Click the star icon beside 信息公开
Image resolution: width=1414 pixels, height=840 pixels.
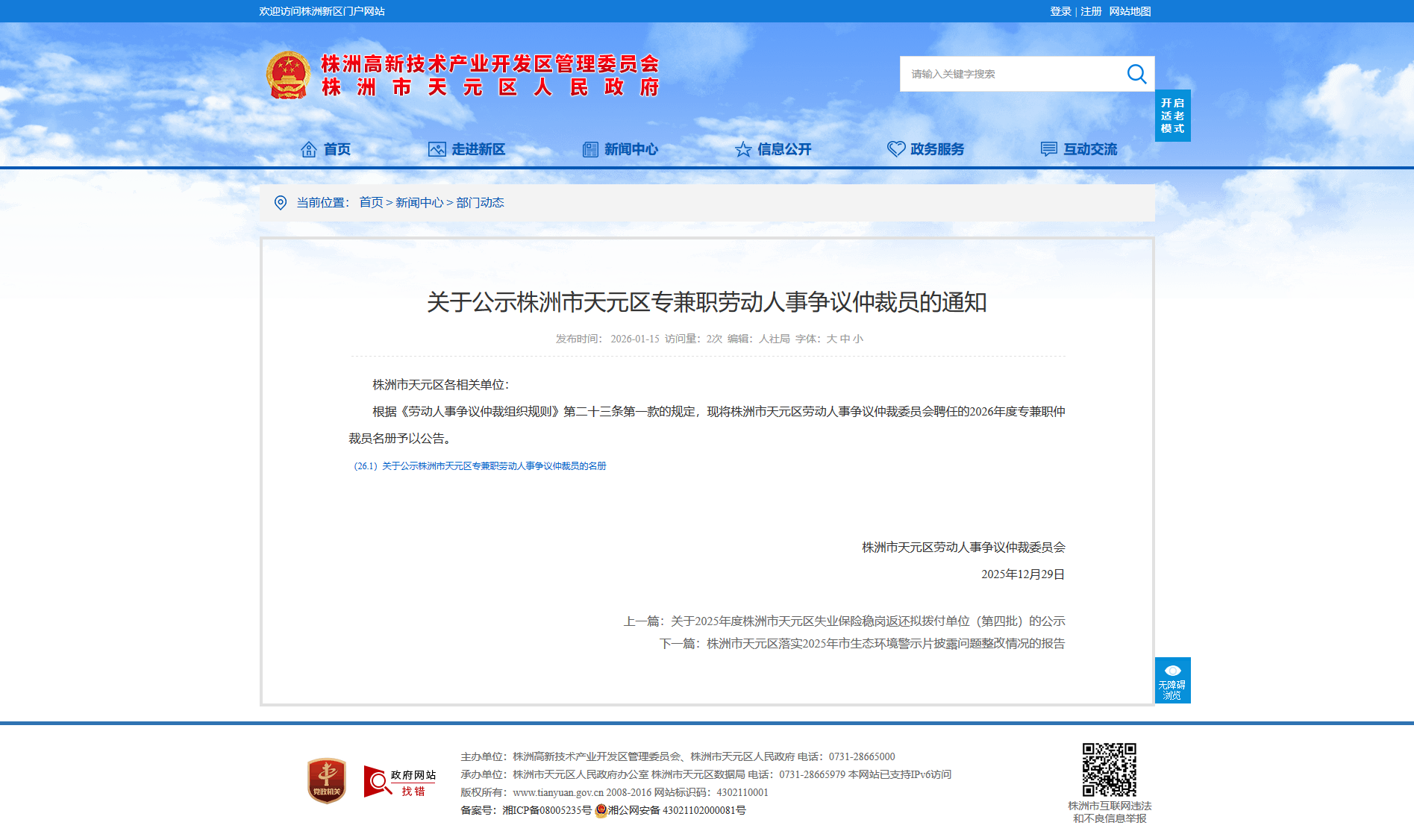click(x=742, y=149)
